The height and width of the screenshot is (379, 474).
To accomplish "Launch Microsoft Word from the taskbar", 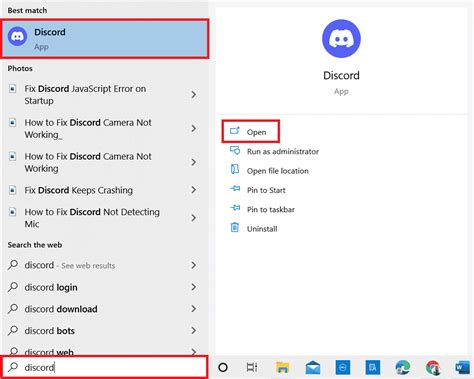I will [462, 367].
